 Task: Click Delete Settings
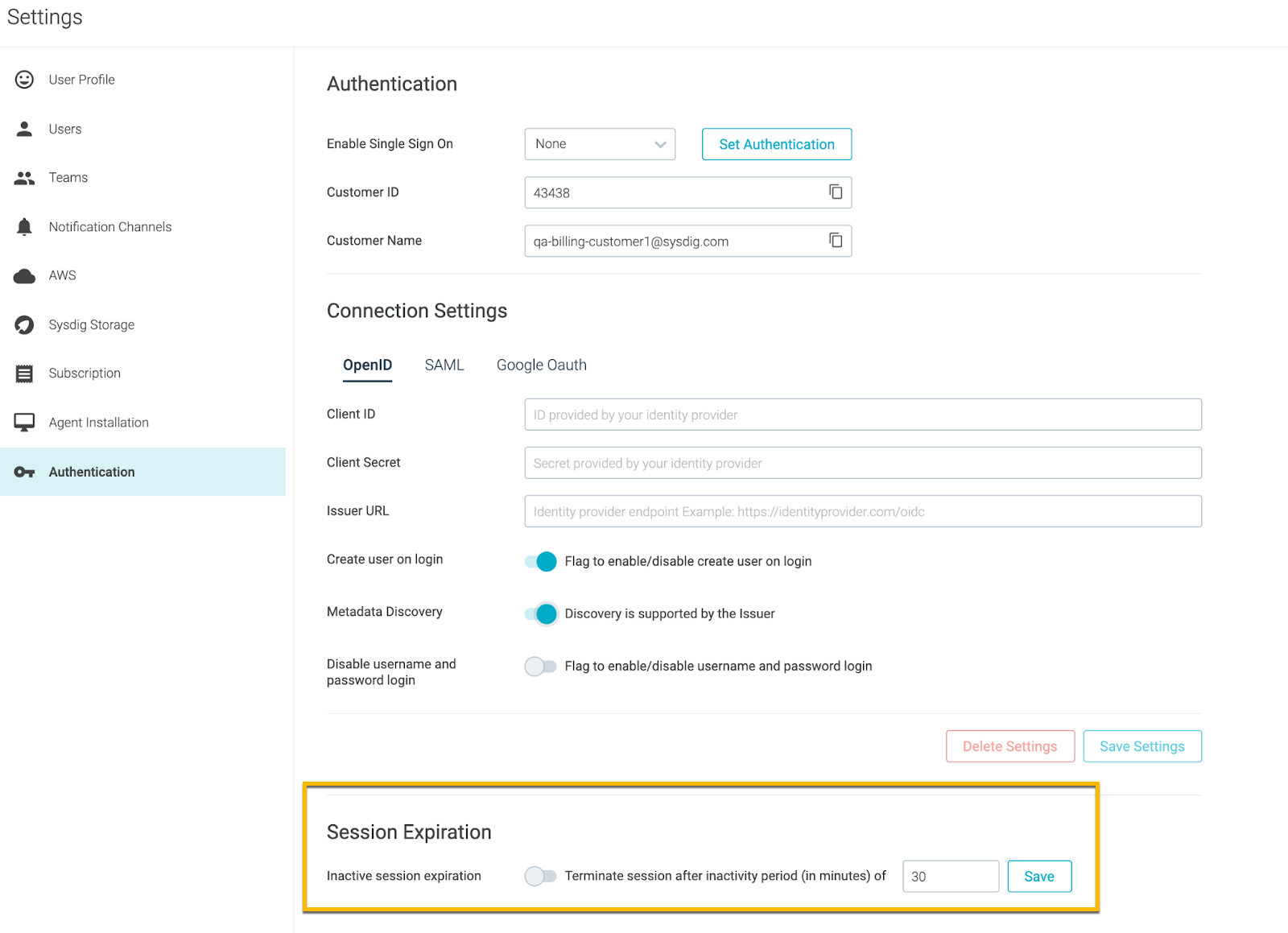tap(1009, 745)
